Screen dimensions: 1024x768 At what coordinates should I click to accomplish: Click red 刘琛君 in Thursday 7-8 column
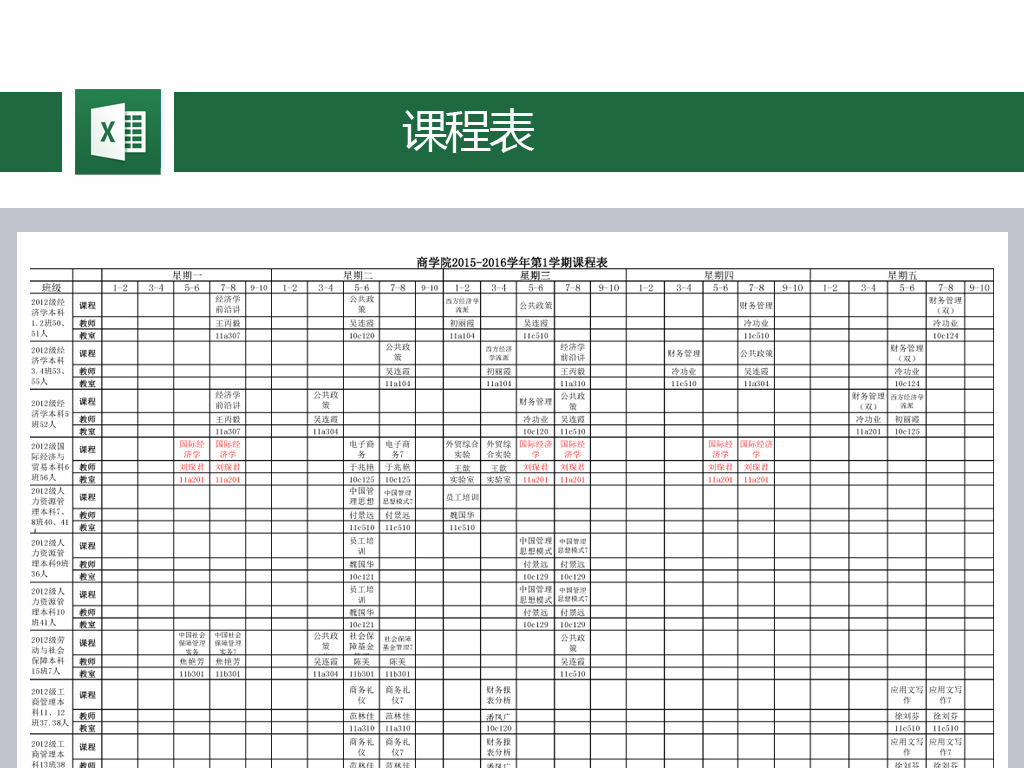pos(756,467)
